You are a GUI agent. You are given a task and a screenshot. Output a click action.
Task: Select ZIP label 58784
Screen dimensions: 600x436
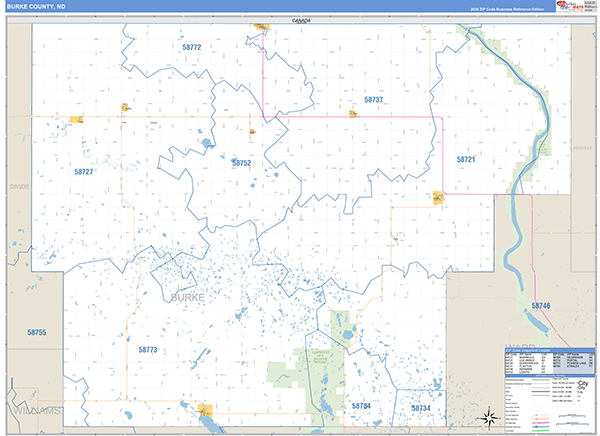pyautogui.click(x=361, y=405)
